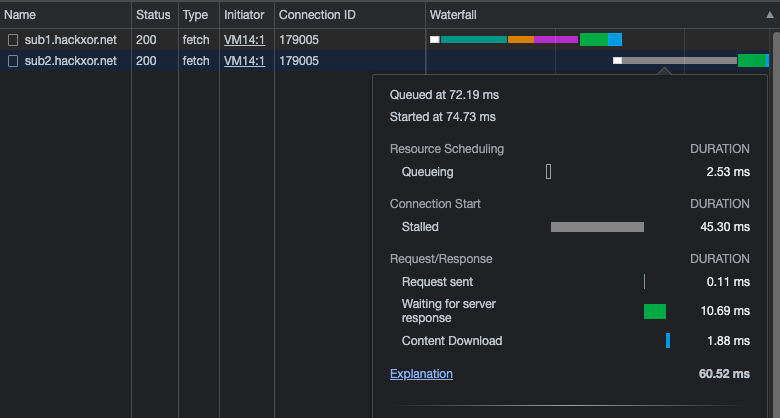Open the VM14:1 initiator link for sub1.hackxor.net
The height and width of the screenshot is (418, 780).
(243, 40)
